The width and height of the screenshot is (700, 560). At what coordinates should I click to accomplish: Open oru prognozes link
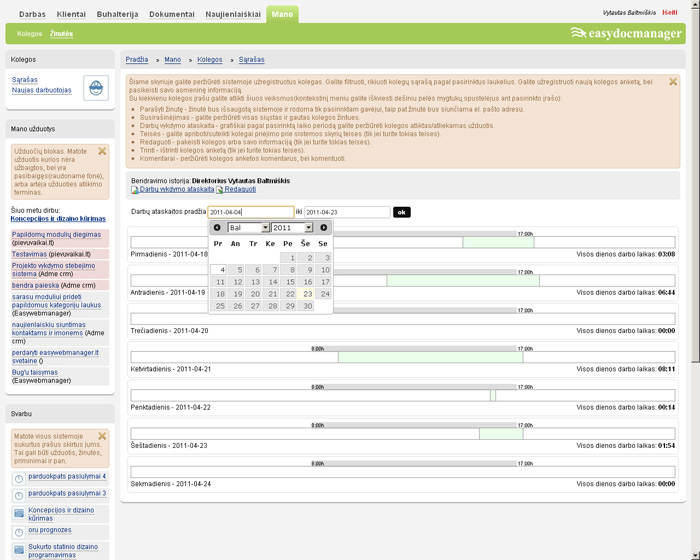[50, 530]
